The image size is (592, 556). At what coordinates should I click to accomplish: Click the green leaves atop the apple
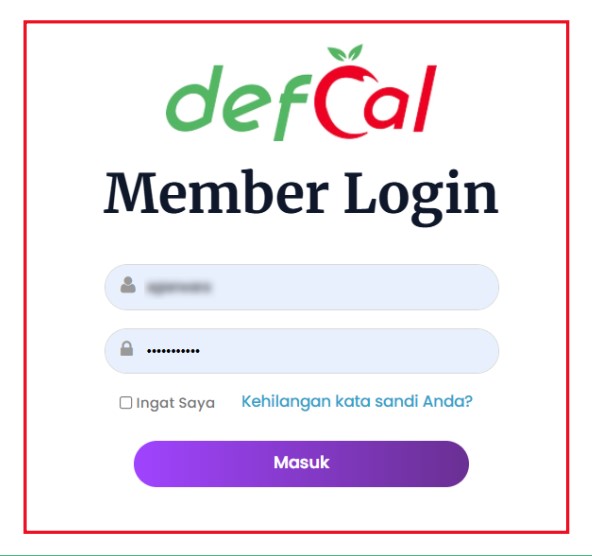tap(345, 52)
